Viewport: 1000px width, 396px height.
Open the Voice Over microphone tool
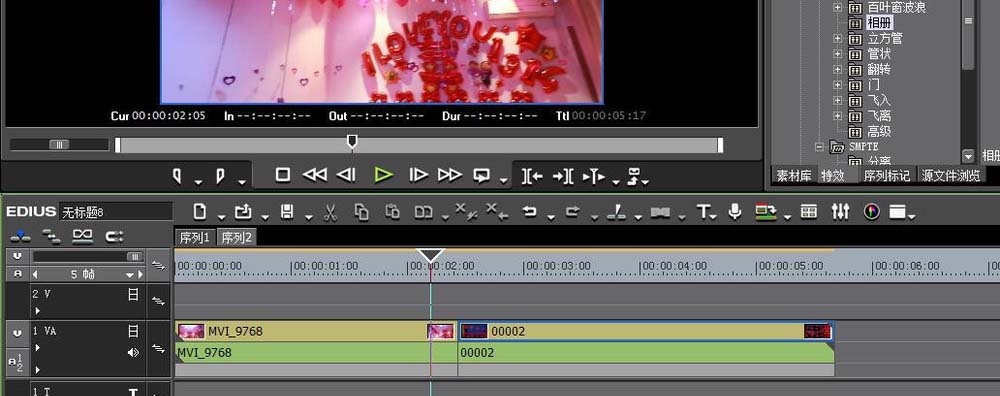click(x=735, y=212)
